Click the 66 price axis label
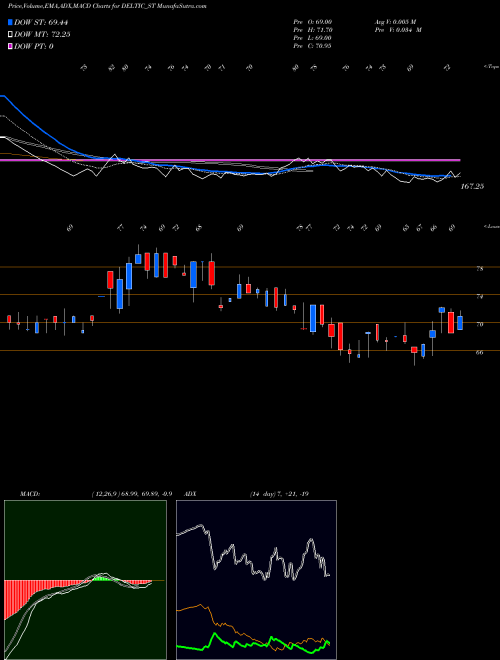Screen dimensions: 500x660 (479, 352)
